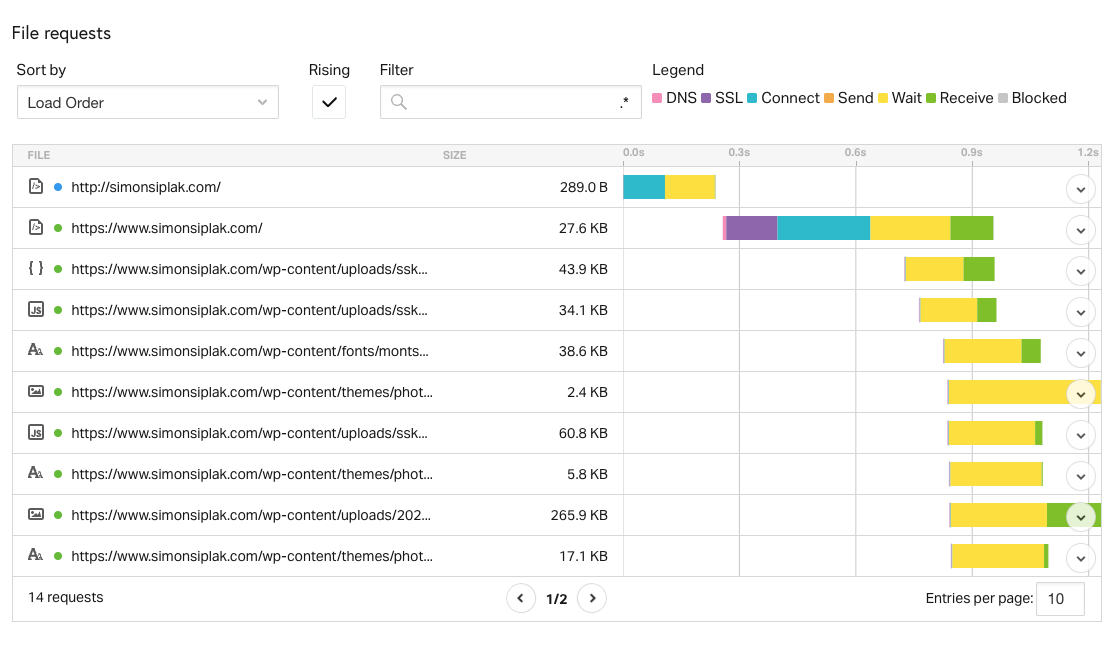Viewport: 1120px width, 663px height.
Task: Click the FILE column header
Action: click(39, 155)
